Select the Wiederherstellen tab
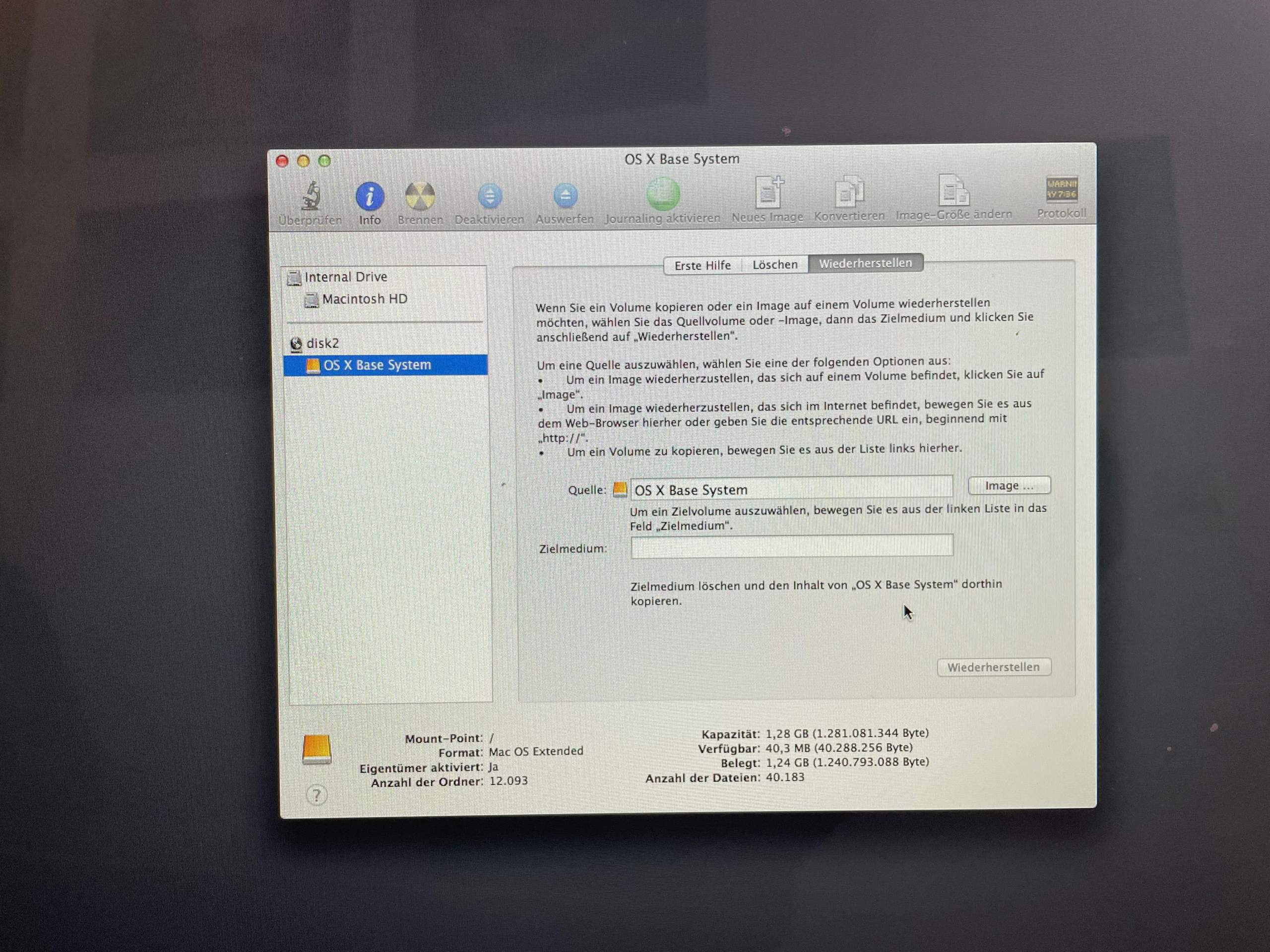1270x952 pixels. click(x=865, y=263)
